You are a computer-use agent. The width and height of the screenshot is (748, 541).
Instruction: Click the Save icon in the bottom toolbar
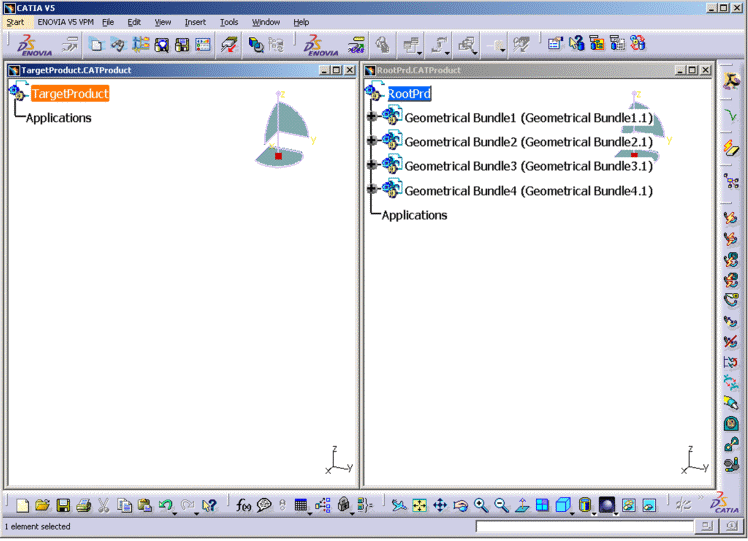point(63,506)
